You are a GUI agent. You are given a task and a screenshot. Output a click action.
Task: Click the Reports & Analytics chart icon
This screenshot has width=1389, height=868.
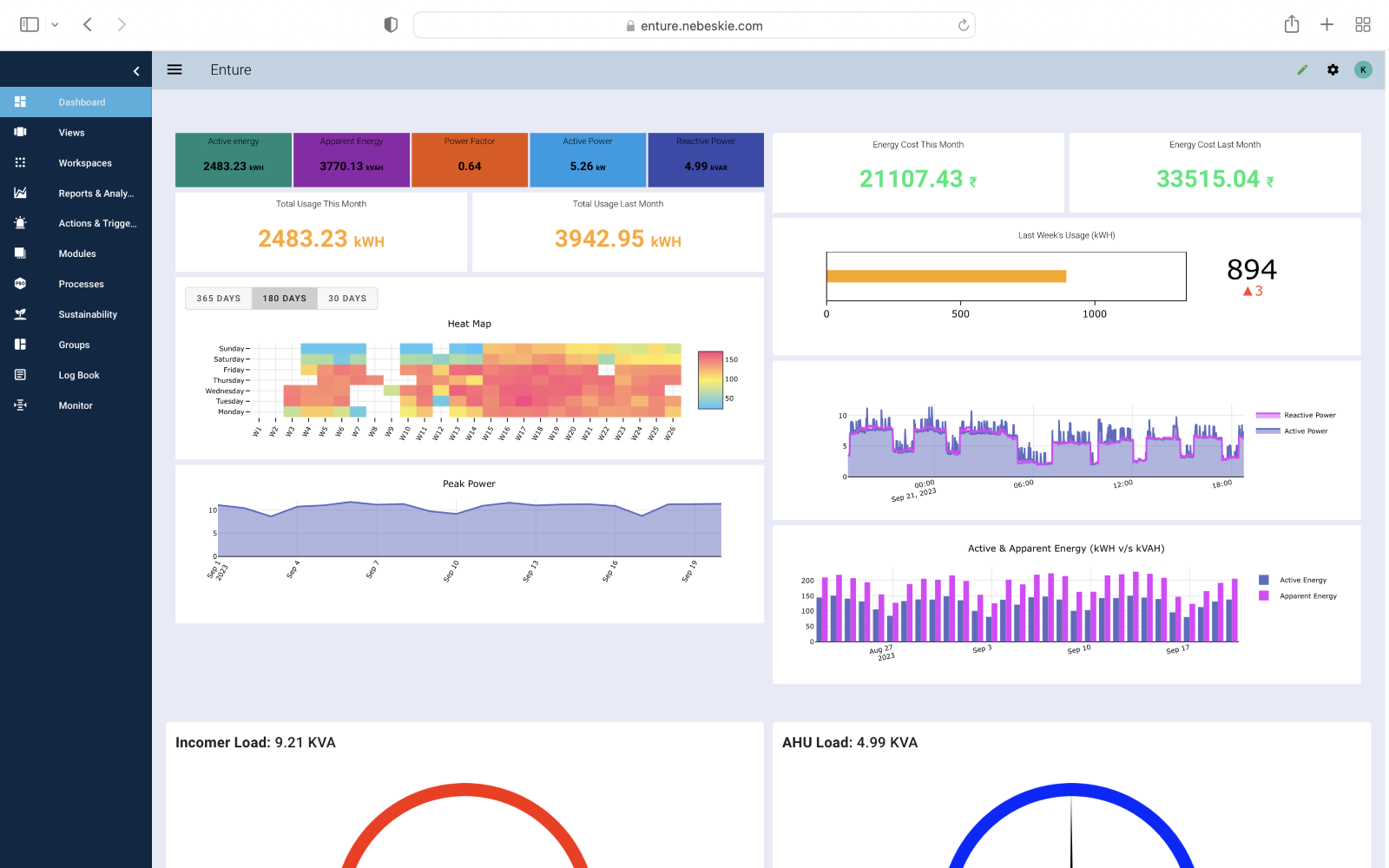[x=21, y=193]
